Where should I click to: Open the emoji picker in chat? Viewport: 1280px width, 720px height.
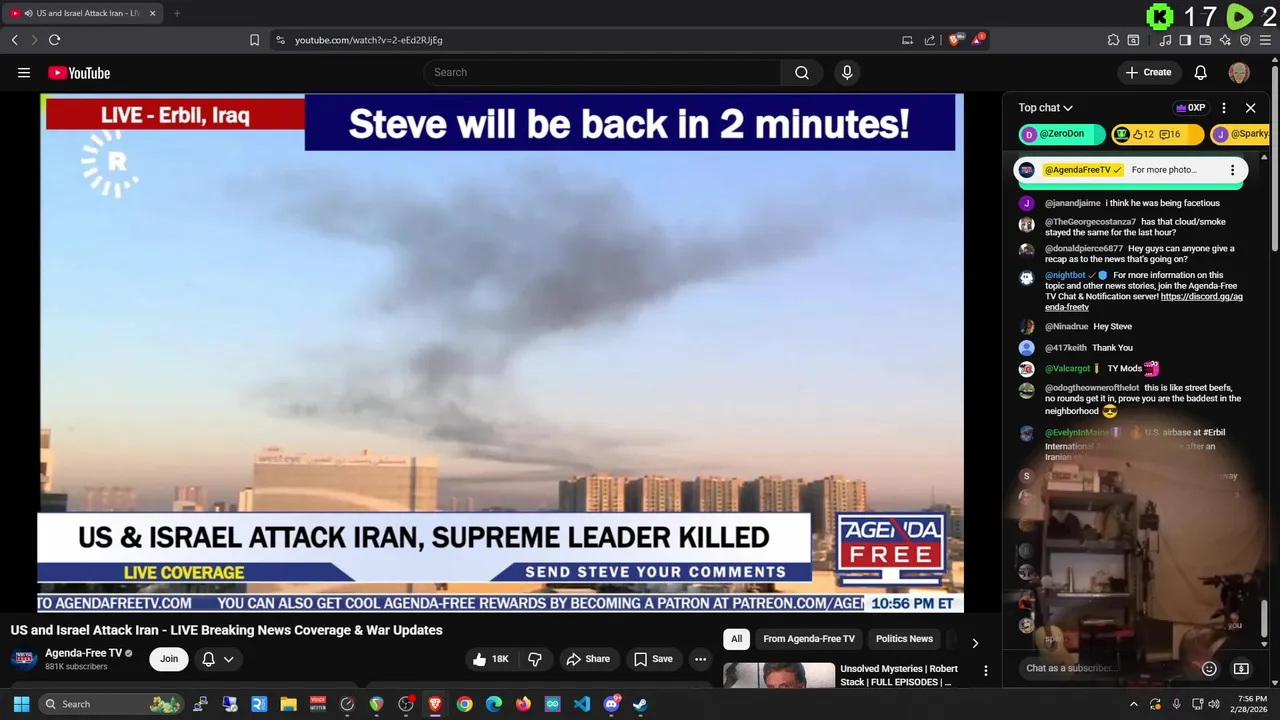tap(1209, 668)
